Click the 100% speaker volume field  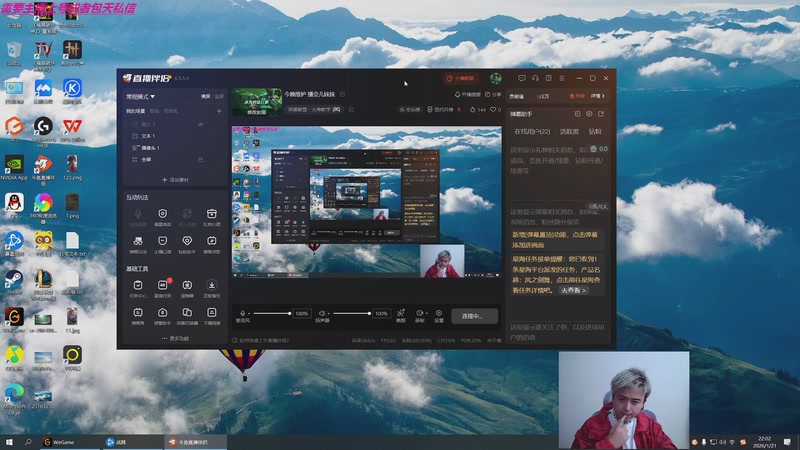coord(381,313)
